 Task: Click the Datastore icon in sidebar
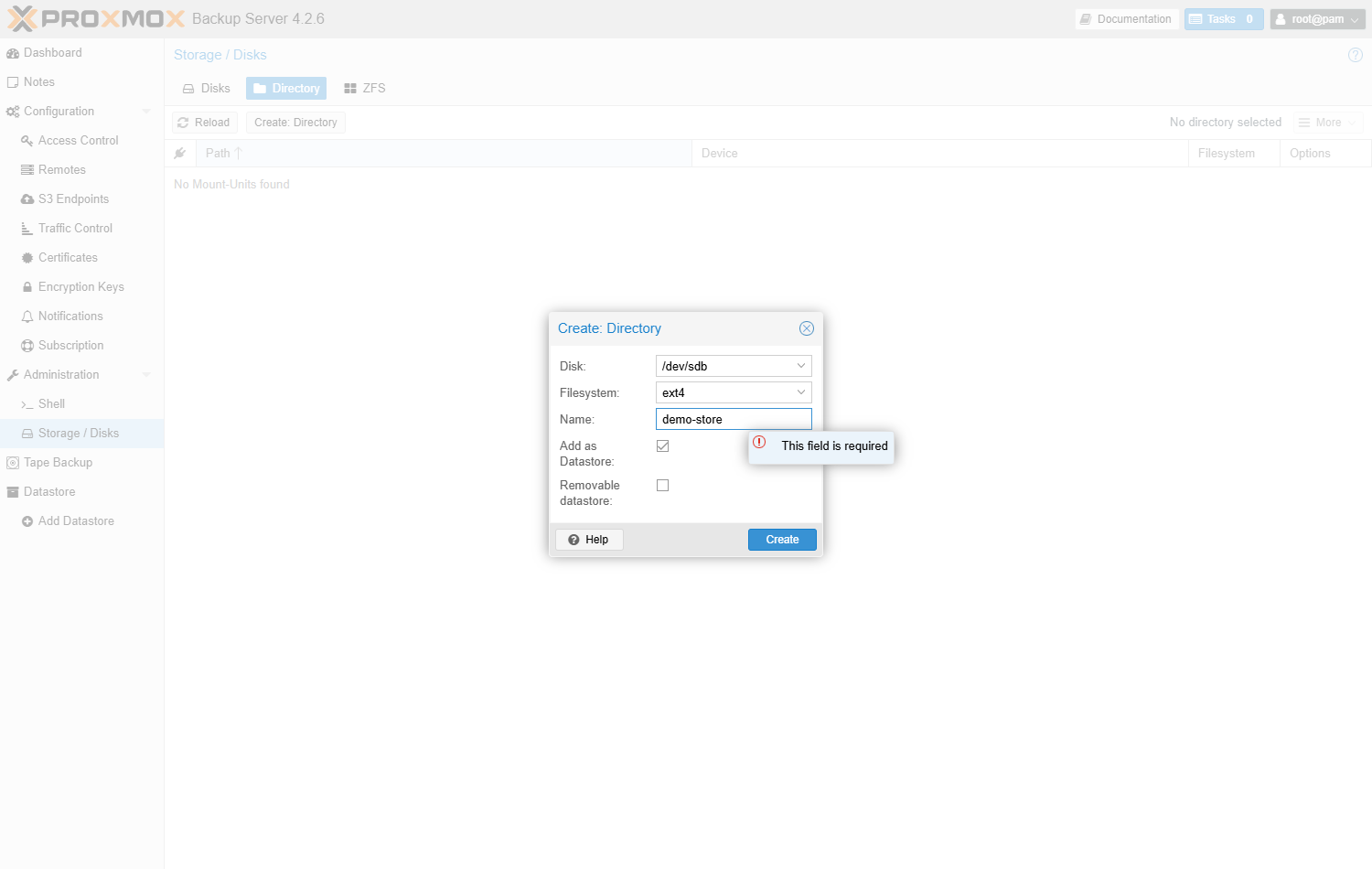coord(13,492)
